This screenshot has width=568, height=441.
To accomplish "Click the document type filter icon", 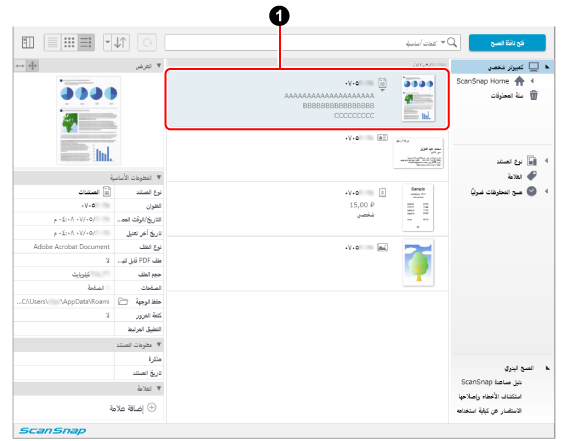I will click(531, 161).
